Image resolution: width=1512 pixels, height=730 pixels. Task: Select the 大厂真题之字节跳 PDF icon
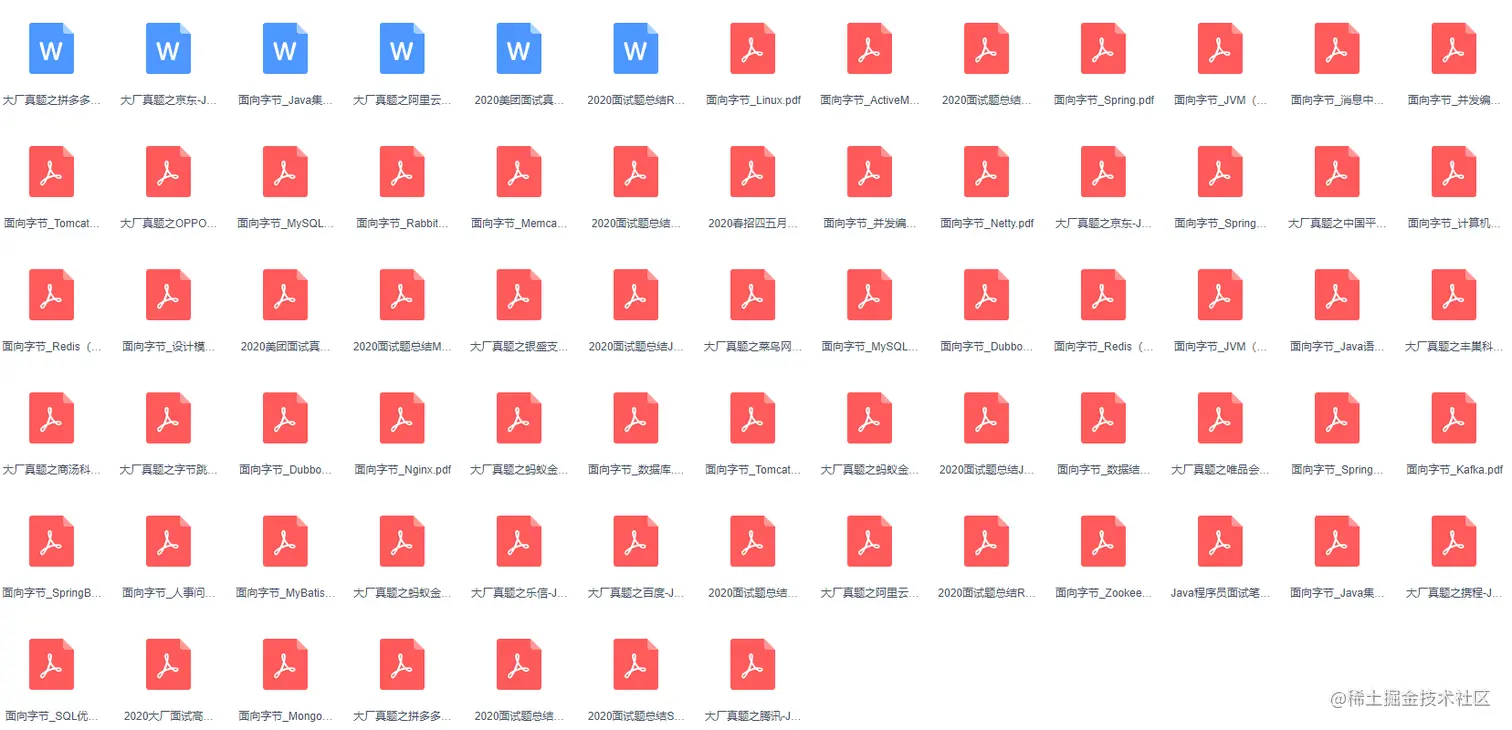coord(168,417)
